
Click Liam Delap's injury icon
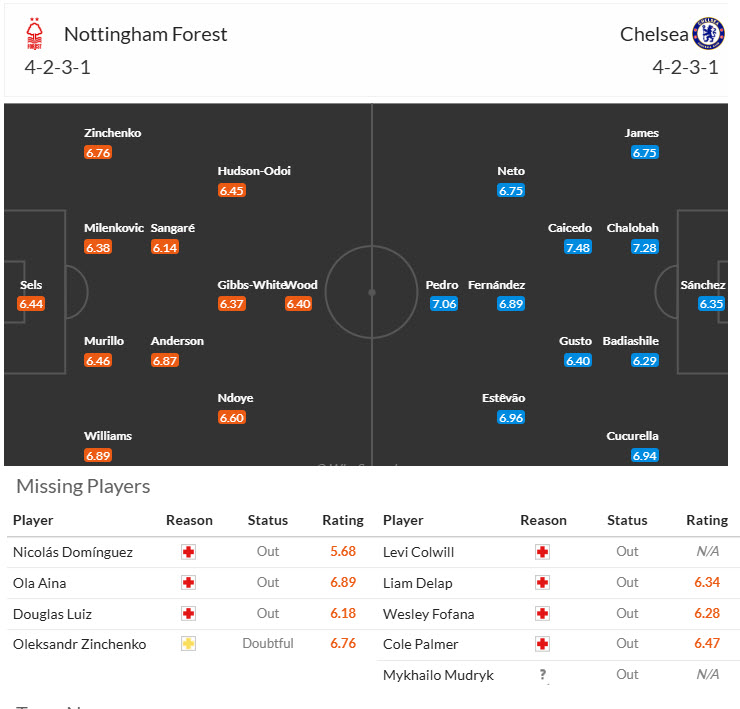pyautogui.click(x=542, y=583)
